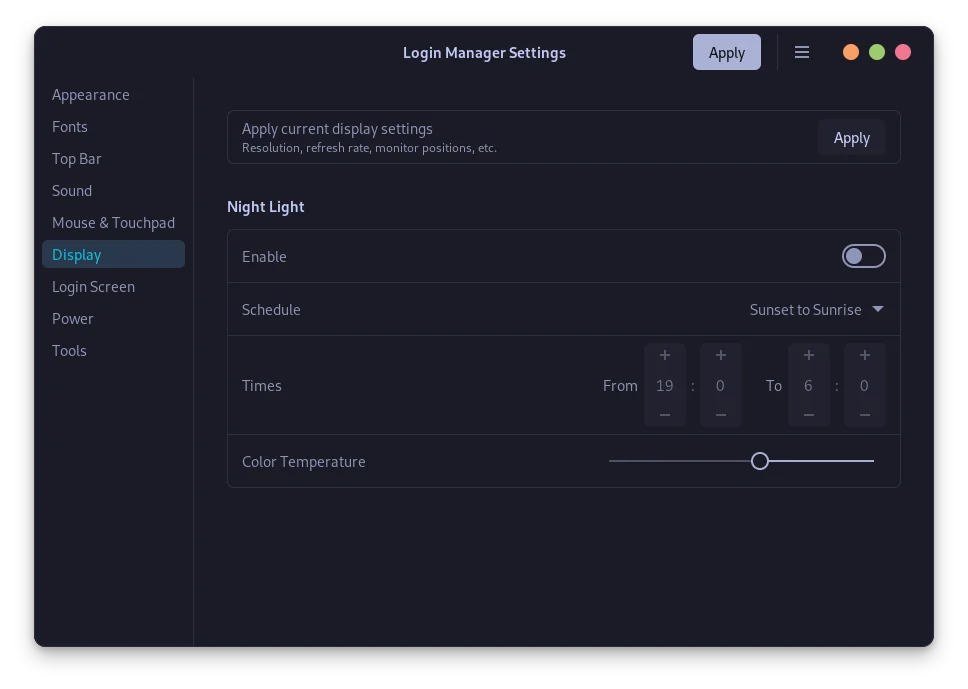Open the application hamburger menu
This screenshot has width=968, height=689.
(802, 52)
